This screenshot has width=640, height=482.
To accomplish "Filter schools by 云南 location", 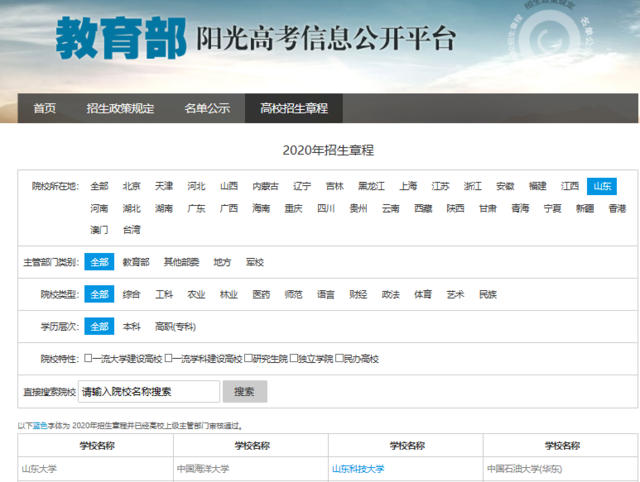I will point(391,208).
